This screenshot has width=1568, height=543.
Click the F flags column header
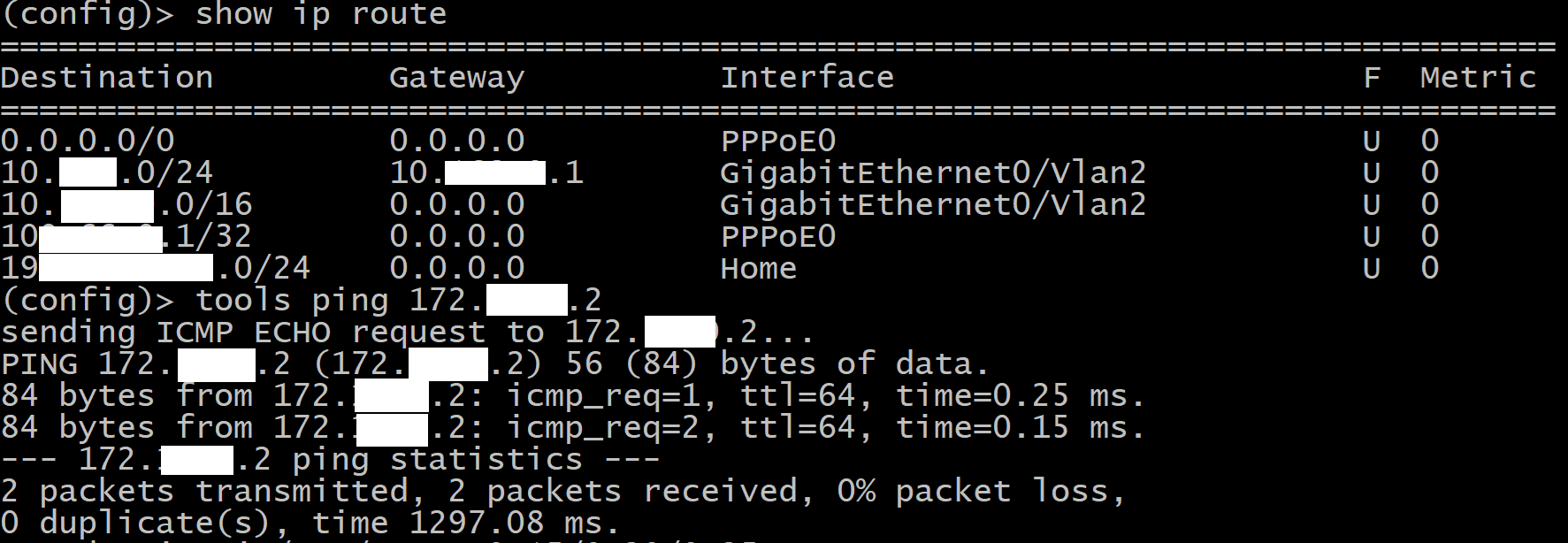[1372, 78]
